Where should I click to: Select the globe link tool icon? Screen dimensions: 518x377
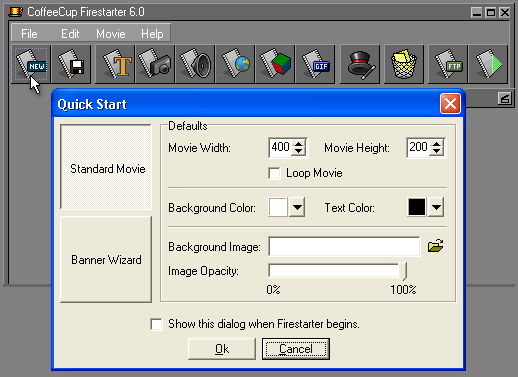point(235,64)
